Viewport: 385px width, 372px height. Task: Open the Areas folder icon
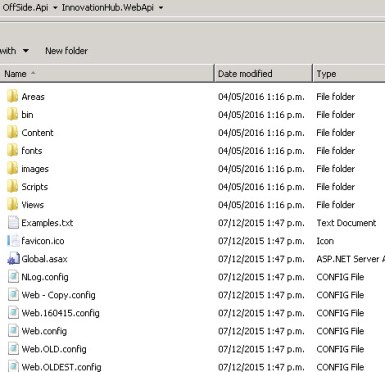coord(12,96)
